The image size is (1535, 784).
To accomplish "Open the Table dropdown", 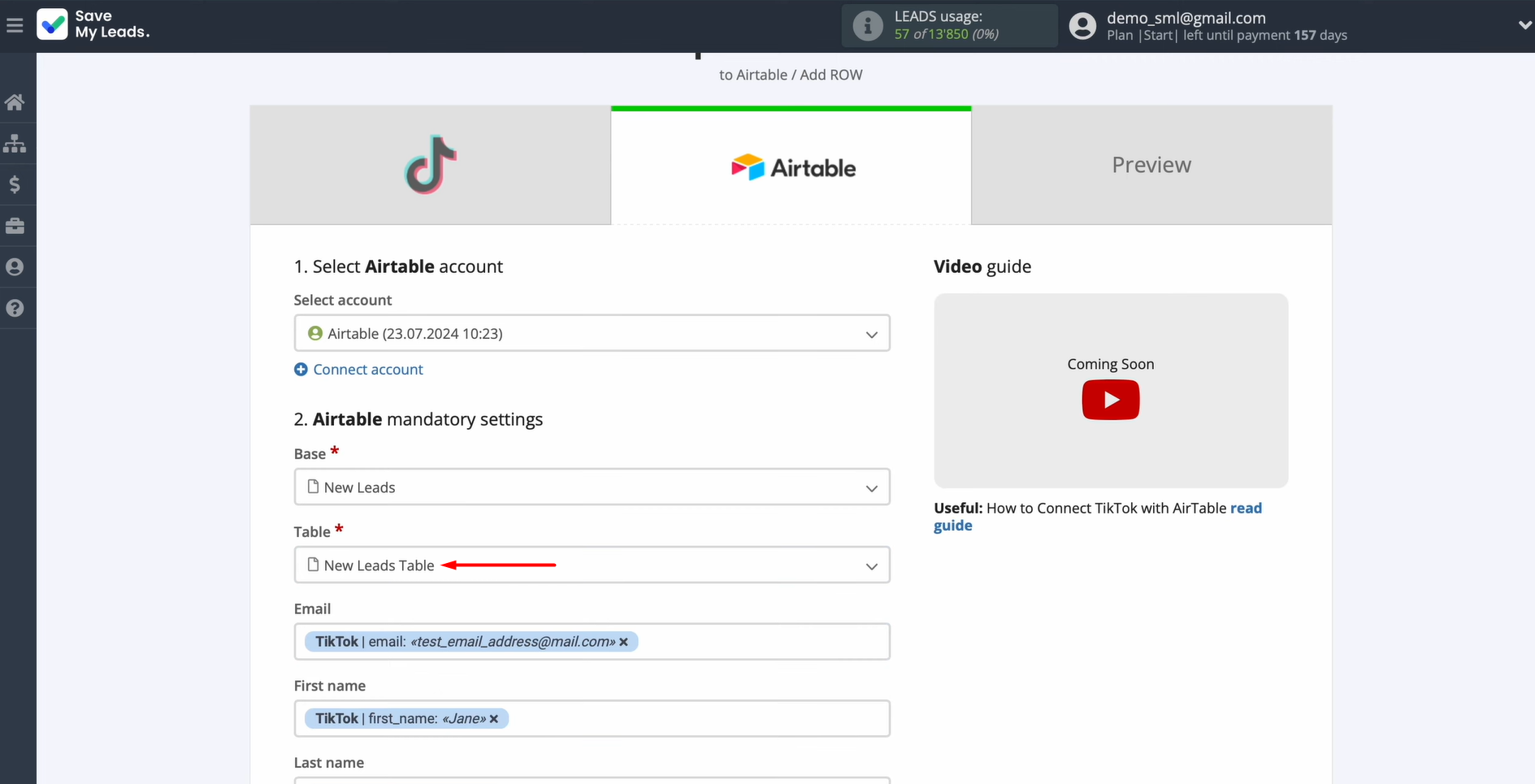I will [x=592, y=565].
